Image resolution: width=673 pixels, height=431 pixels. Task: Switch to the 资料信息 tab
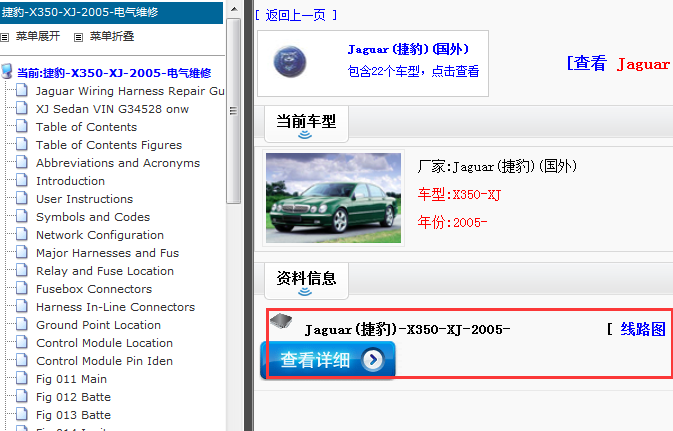pyautogui.click(x=306, y=281)
